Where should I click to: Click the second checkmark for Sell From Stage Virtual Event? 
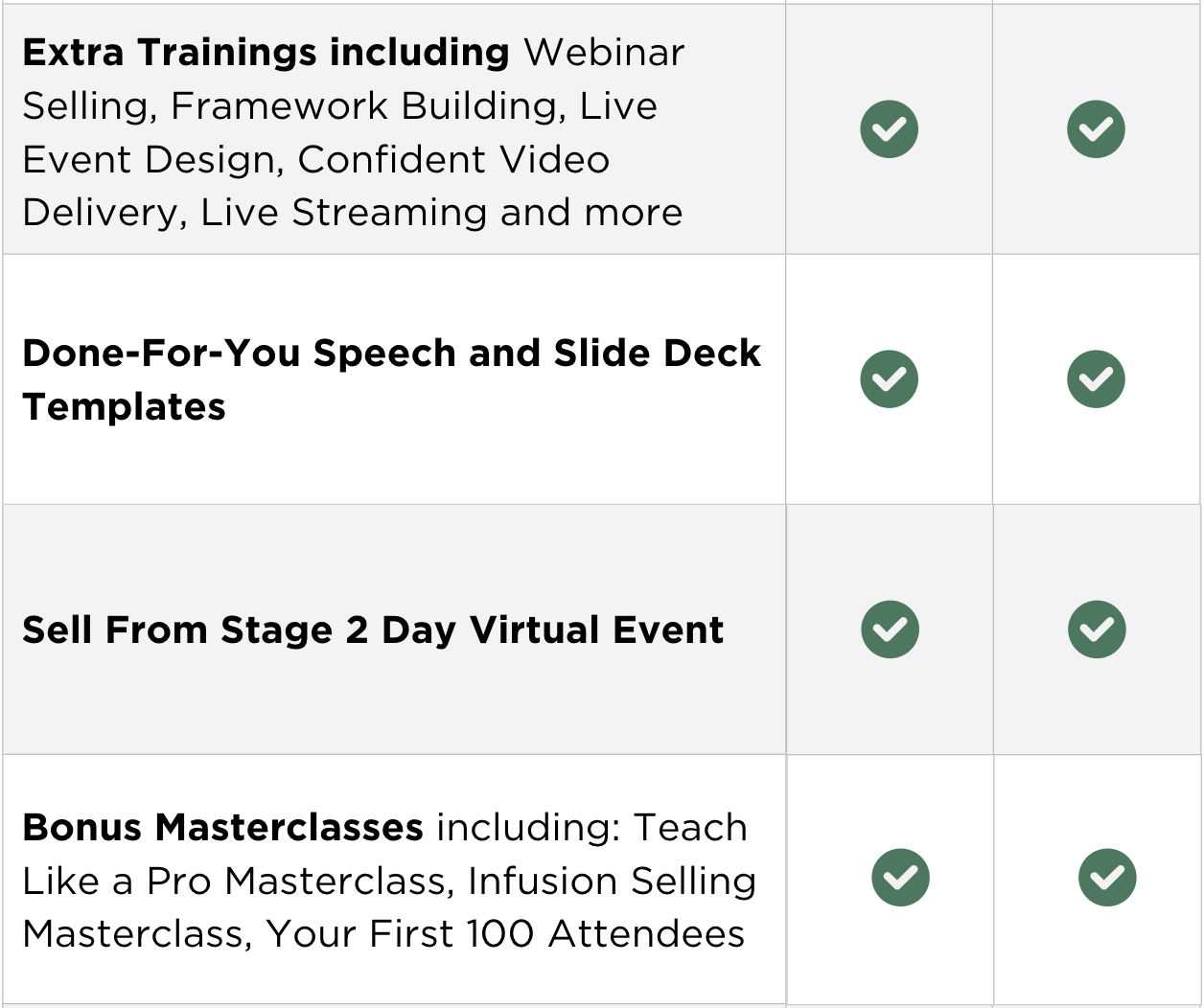1097,629
